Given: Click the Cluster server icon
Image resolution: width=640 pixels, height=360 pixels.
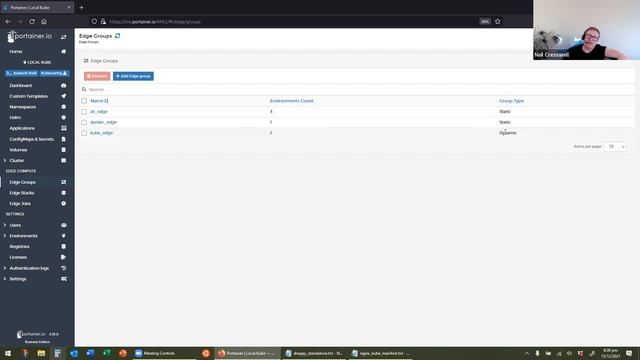Looking at the screenshot, I should point(64,160).
